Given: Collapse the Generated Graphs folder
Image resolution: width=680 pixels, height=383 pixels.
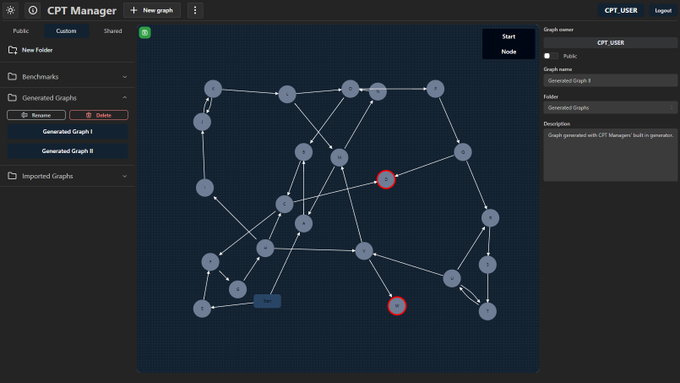Looking at the screenshot, I should (x=68, y=98).
